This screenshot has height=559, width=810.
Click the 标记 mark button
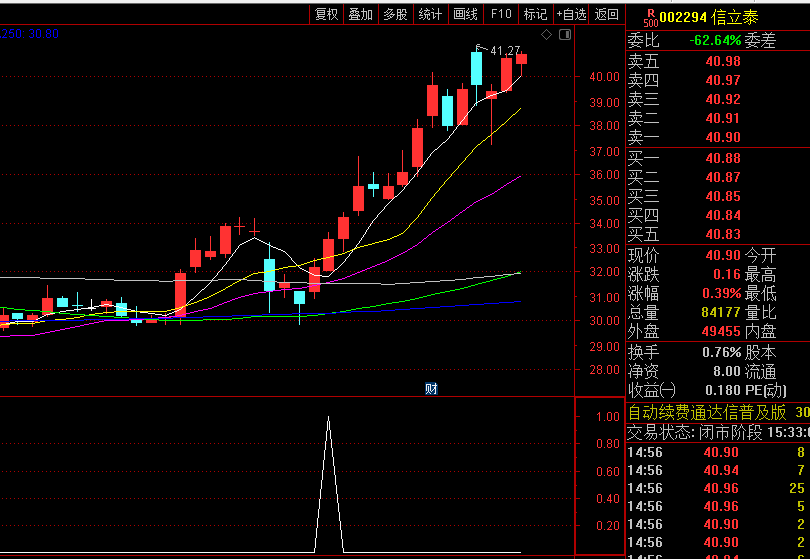(535, 14)
